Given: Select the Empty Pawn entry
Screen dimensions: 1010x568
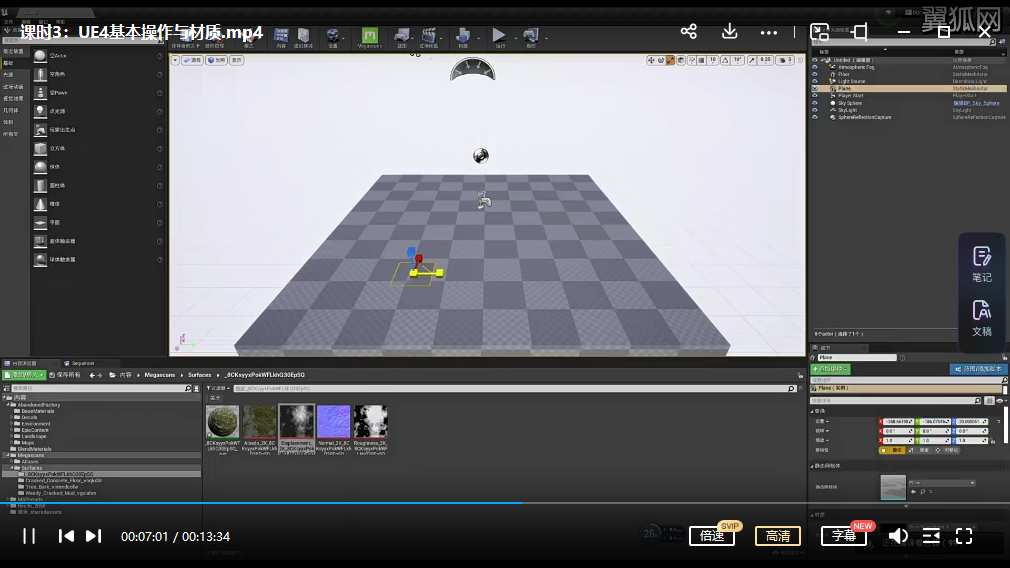Looking at the screenshot, I should pyautogui.click(x=98, y=93).
